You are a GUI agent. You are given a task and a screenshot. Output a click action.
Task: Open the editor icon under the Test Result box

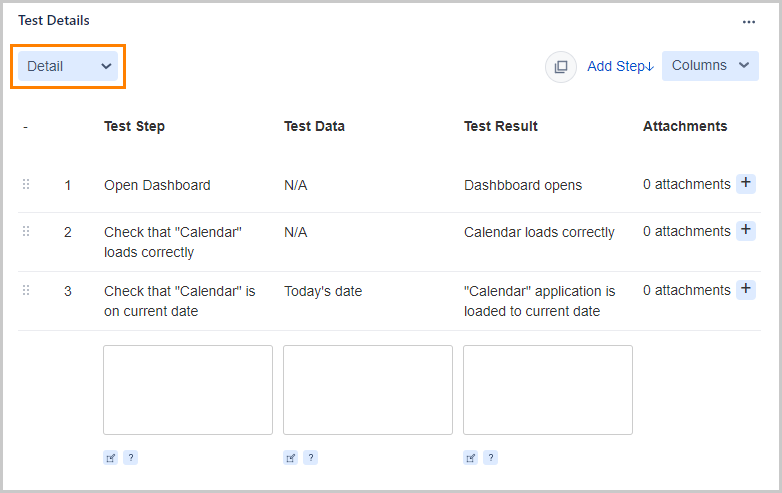471,458
